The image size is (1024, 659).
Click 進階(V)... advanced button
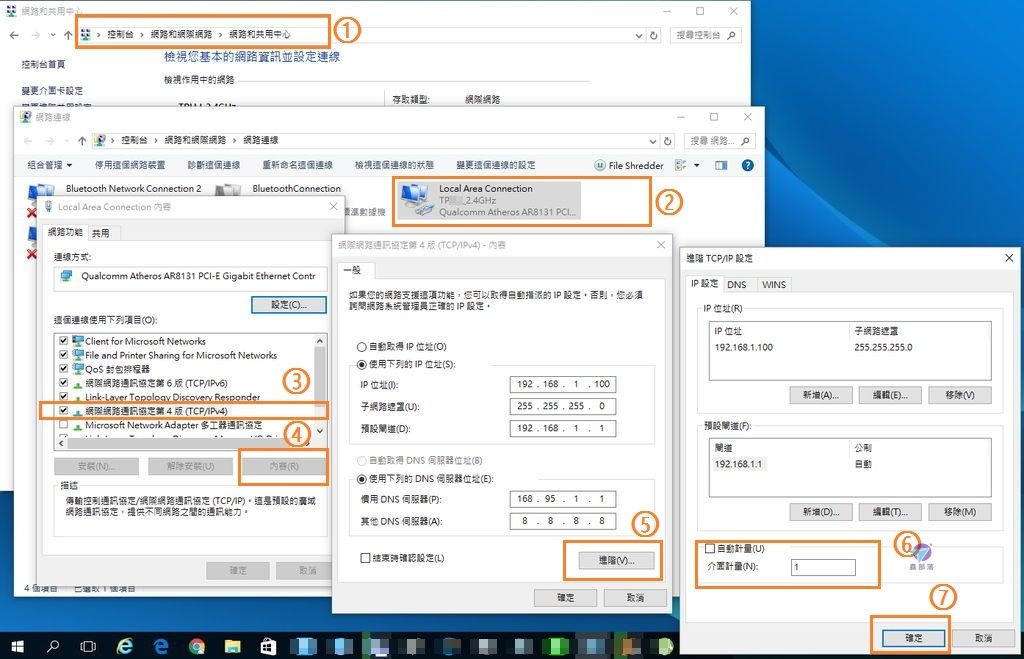pyautogui.click(x=616, y=560)
